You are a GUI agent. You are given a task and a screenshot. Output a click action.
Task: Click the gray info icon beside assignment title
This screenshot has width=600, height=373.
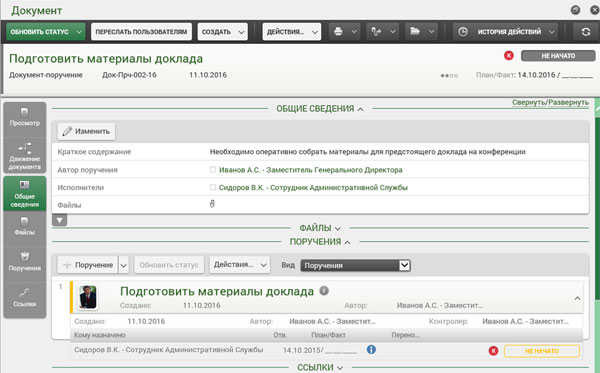324,291
